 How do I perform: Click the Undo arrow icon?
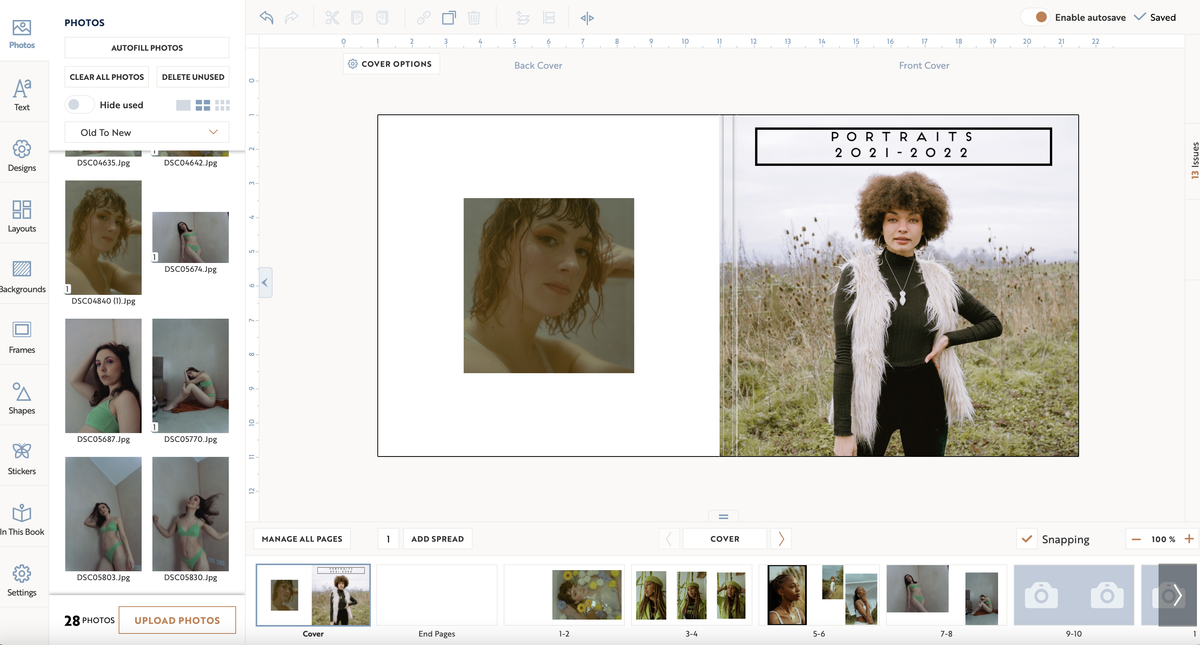pyautogui.click(x=264, y=17)
